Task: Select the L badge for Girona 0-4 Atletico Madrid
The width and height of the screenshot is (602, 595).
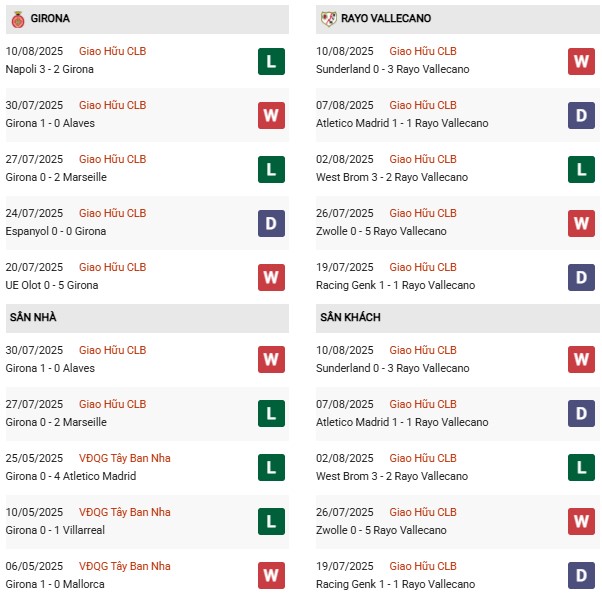Action: click(x=271, y=468)
